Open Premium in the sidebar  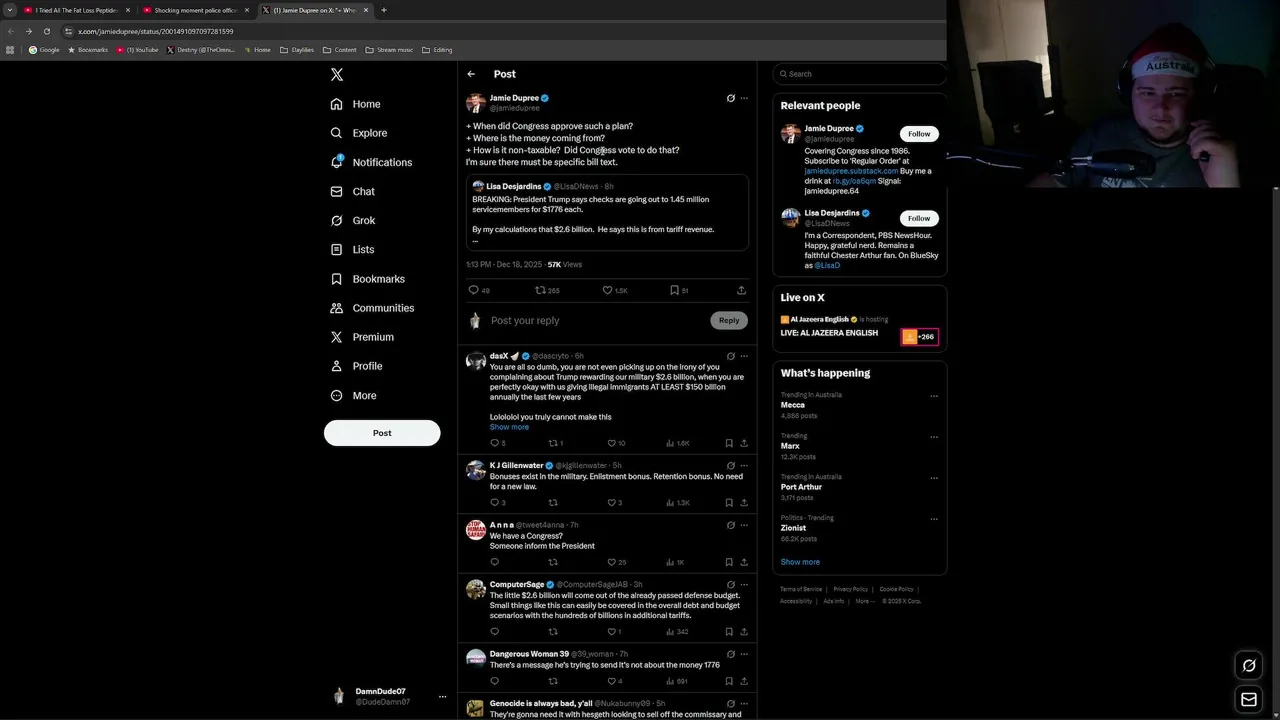tap(361, 337)
